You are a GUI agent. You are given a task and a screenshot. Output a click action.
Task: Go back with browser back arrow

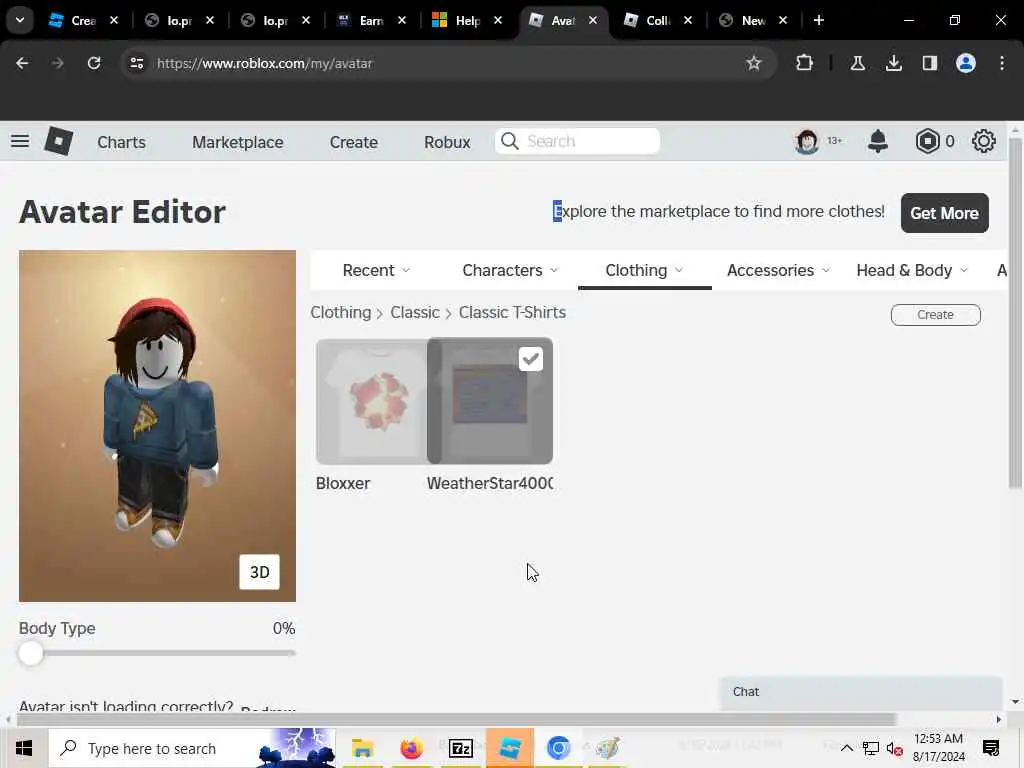pyautogui.click(x=22, y=63)
